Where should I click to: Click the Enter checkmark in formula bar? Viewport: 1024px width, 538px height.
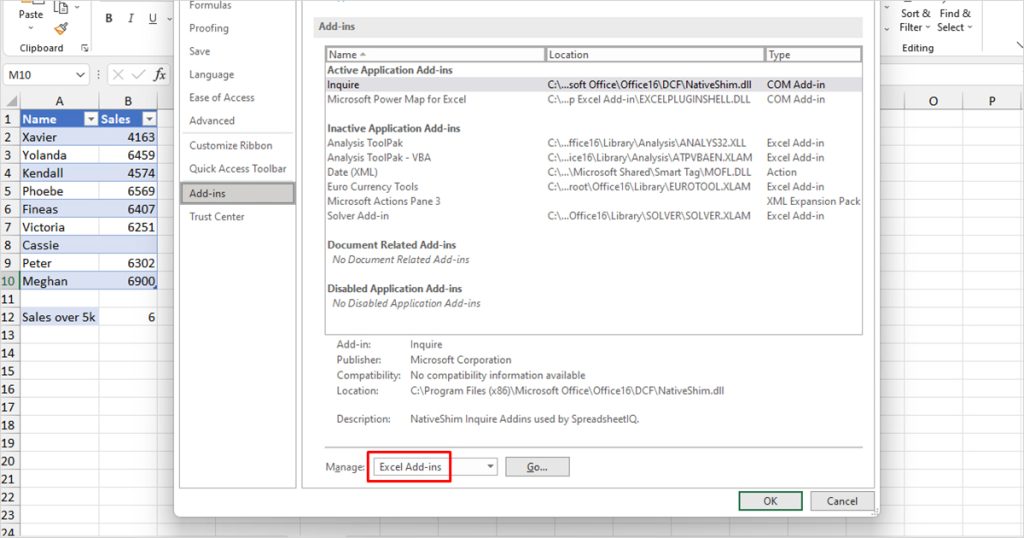click(x=138, y=74)
